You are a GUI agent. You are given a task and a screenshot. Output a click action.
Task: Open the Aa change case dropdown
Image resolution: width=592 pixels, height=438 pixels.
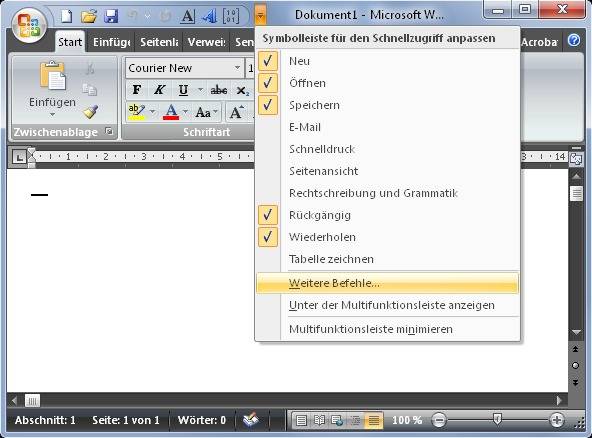[x=206, y=112]
